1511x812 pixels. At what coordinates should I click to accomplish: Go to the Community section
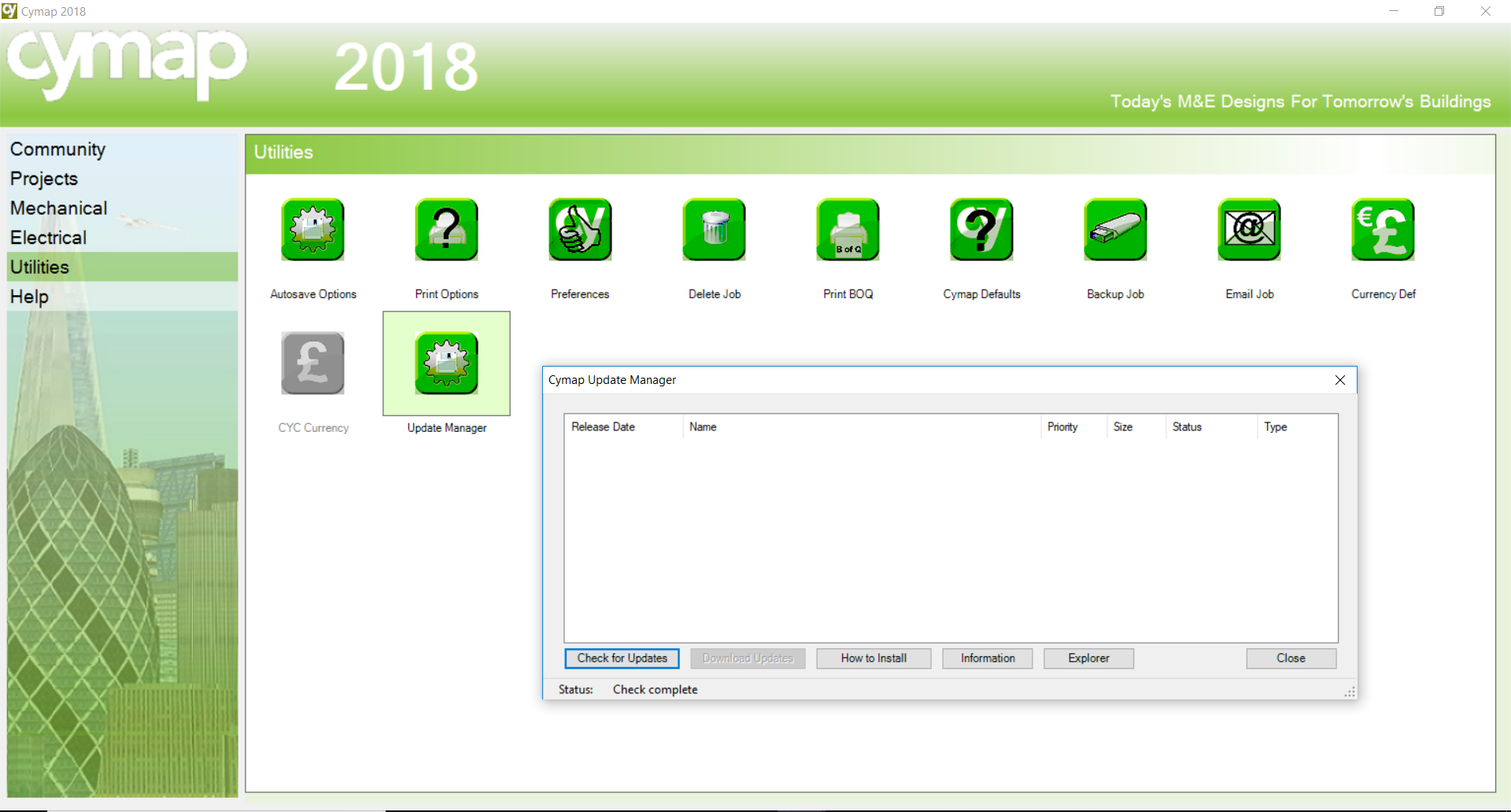[x=122, y=149]
